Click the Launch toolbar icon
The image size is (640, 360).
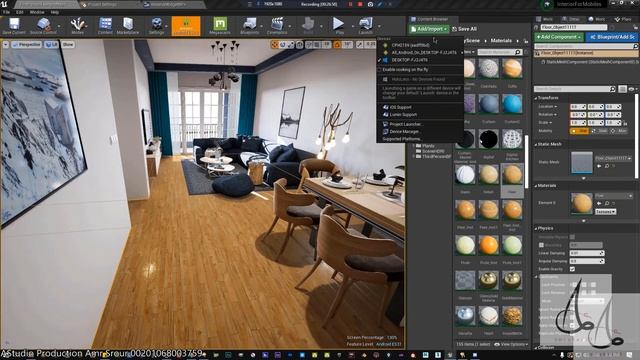(x=365, y=26)
